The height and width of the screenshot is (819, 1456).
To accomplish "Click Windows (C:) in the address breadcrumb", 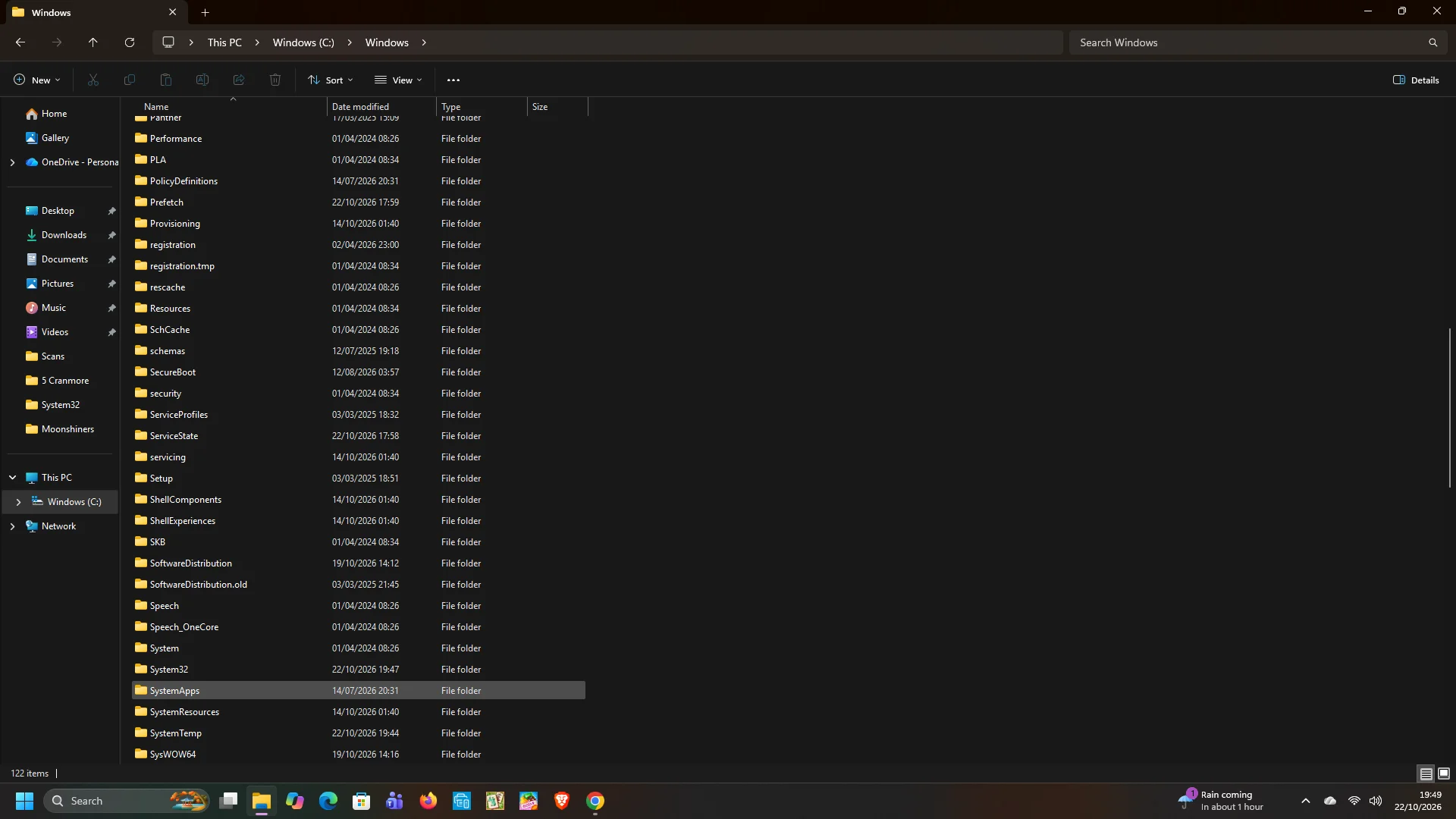I will tap(303, 42).
